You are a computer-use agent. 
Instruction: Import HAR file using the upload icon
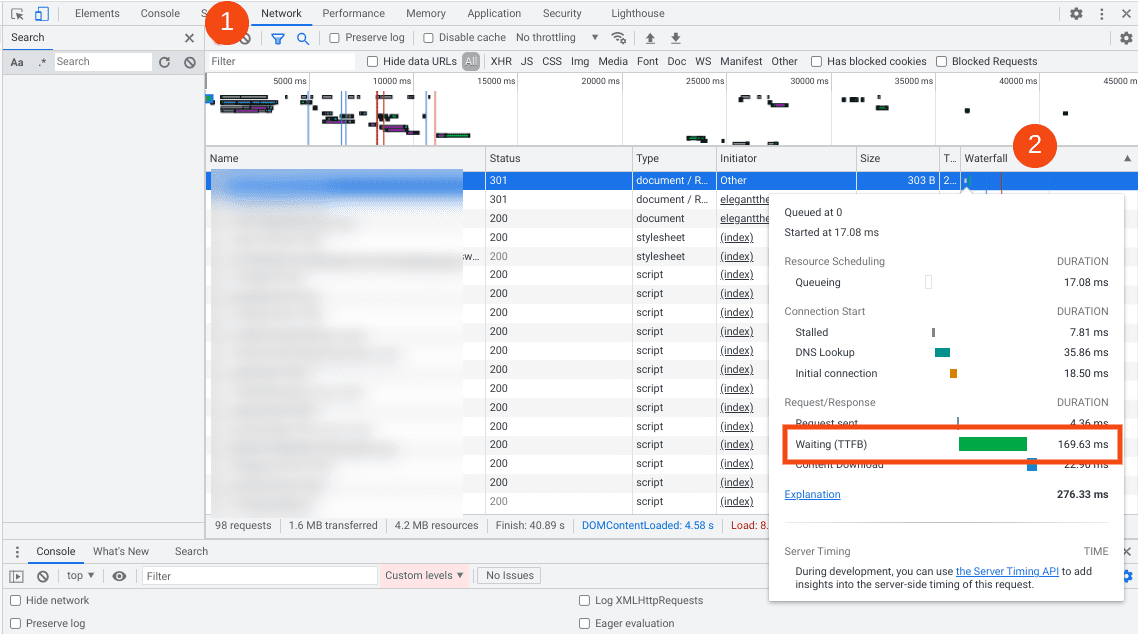pyautogui.click(x=650, y=37)
